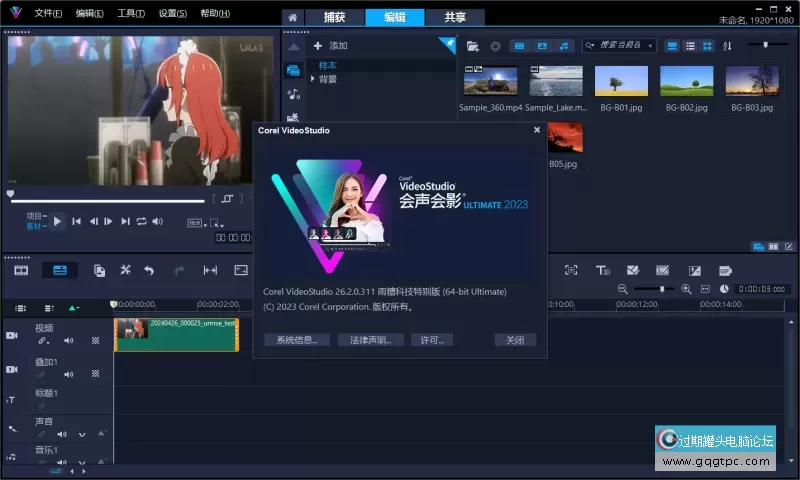Toggle ripple editing link on 视频 track
This screenshot has height=480, width=800.
[43, 341]
